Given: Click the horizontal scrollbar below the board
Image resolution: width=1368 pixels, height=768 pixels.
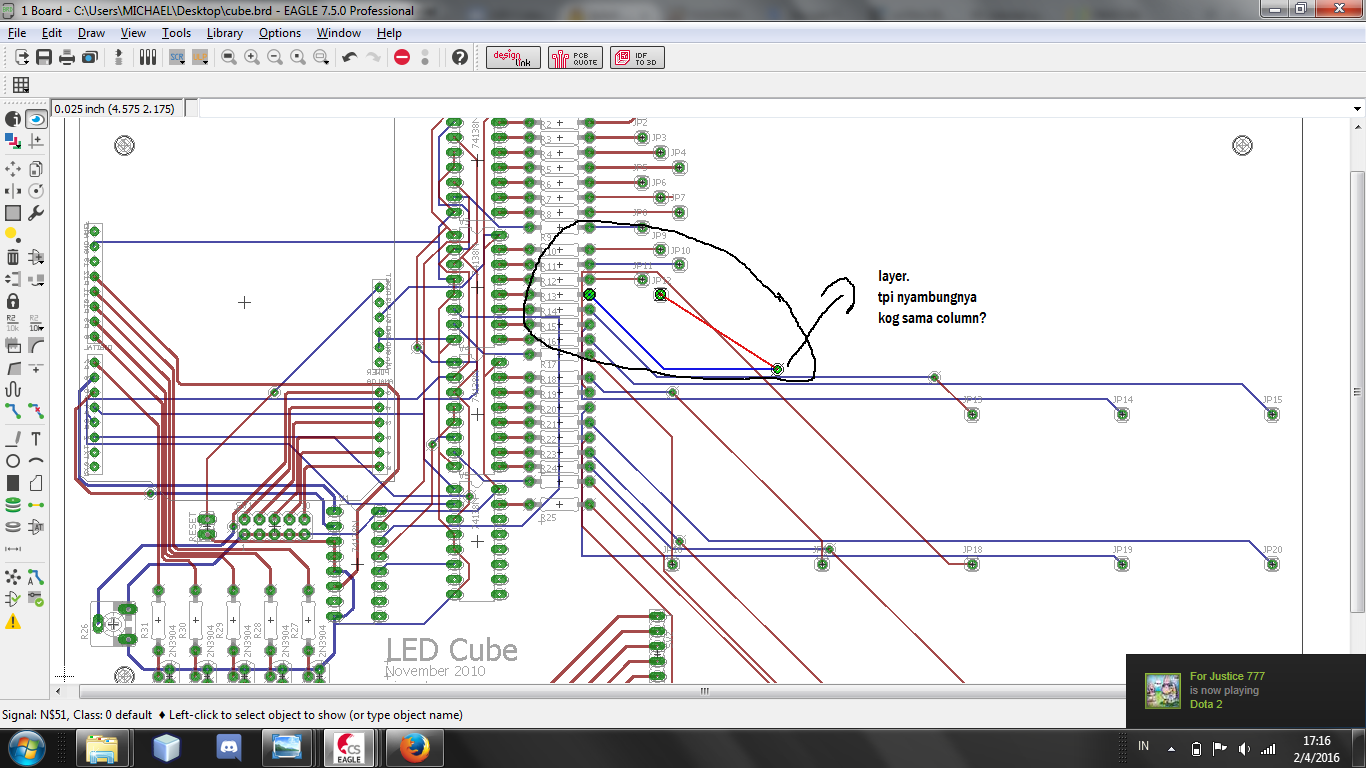Looking at the screenshot, I should click(704, 691).
